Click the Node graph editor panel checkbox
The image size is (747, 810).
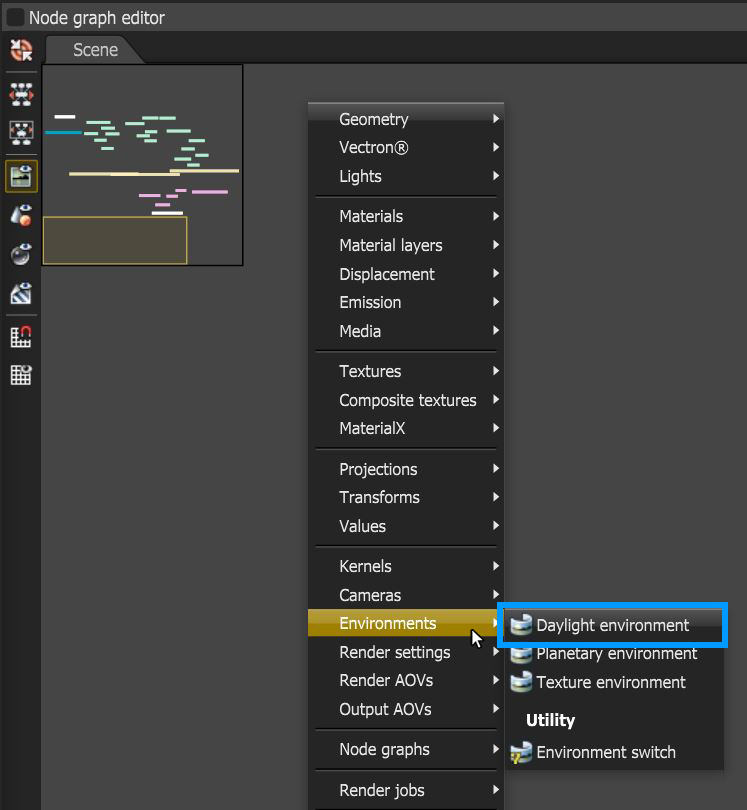(x=14, y=18)
